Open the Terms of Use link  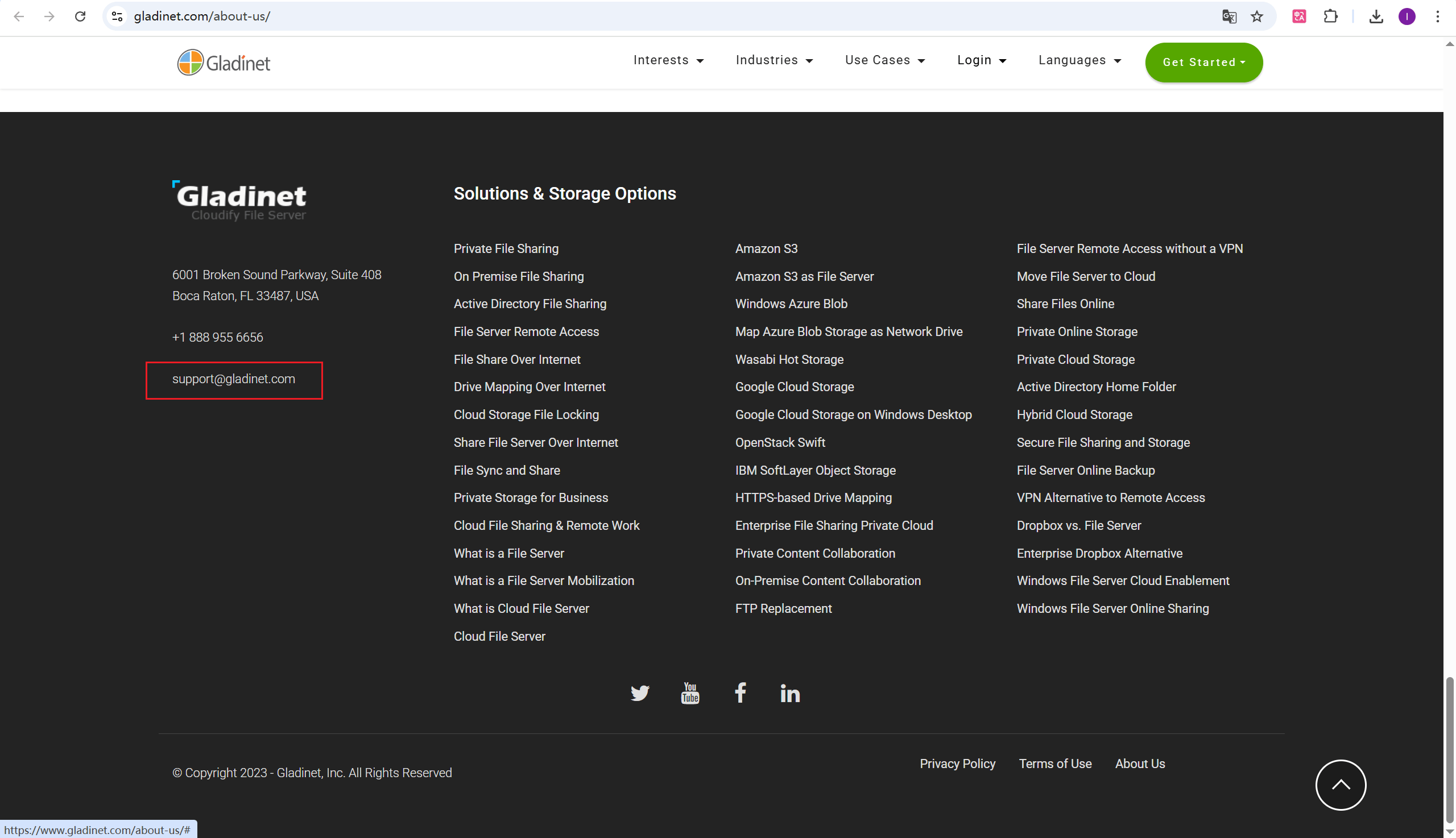pyautogui.click(x=1055, y=764)
